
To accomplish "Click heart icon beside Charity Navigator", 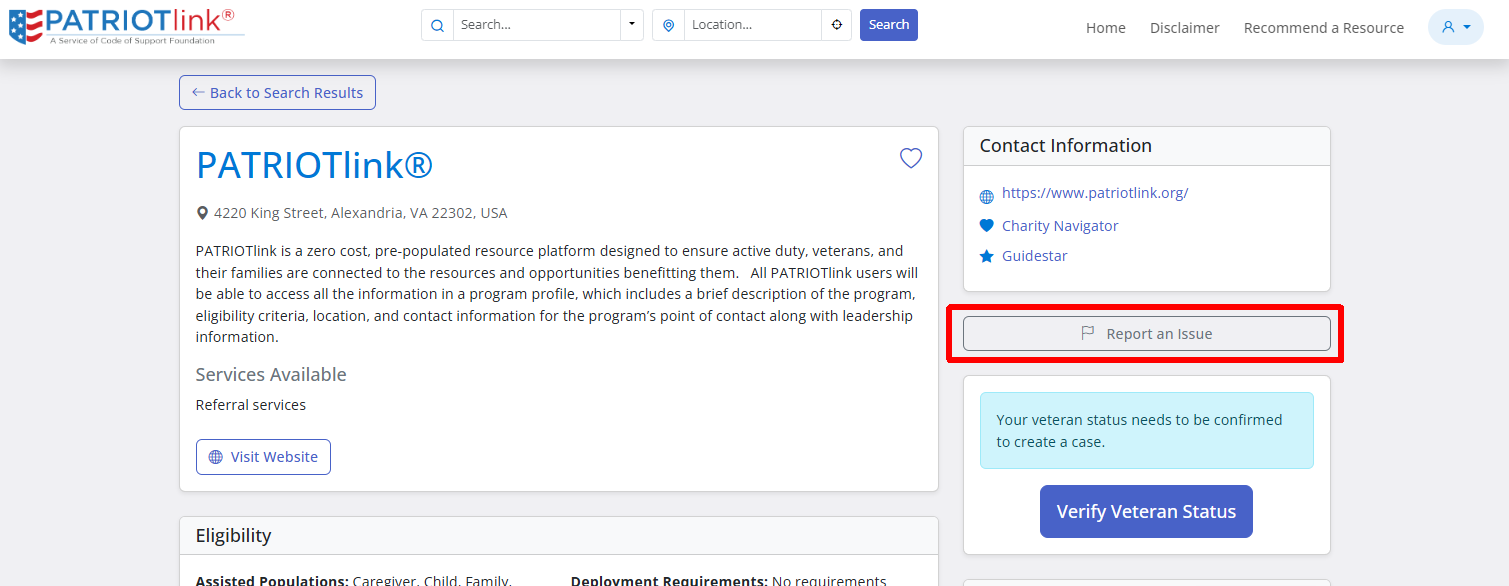I will 987,226.
